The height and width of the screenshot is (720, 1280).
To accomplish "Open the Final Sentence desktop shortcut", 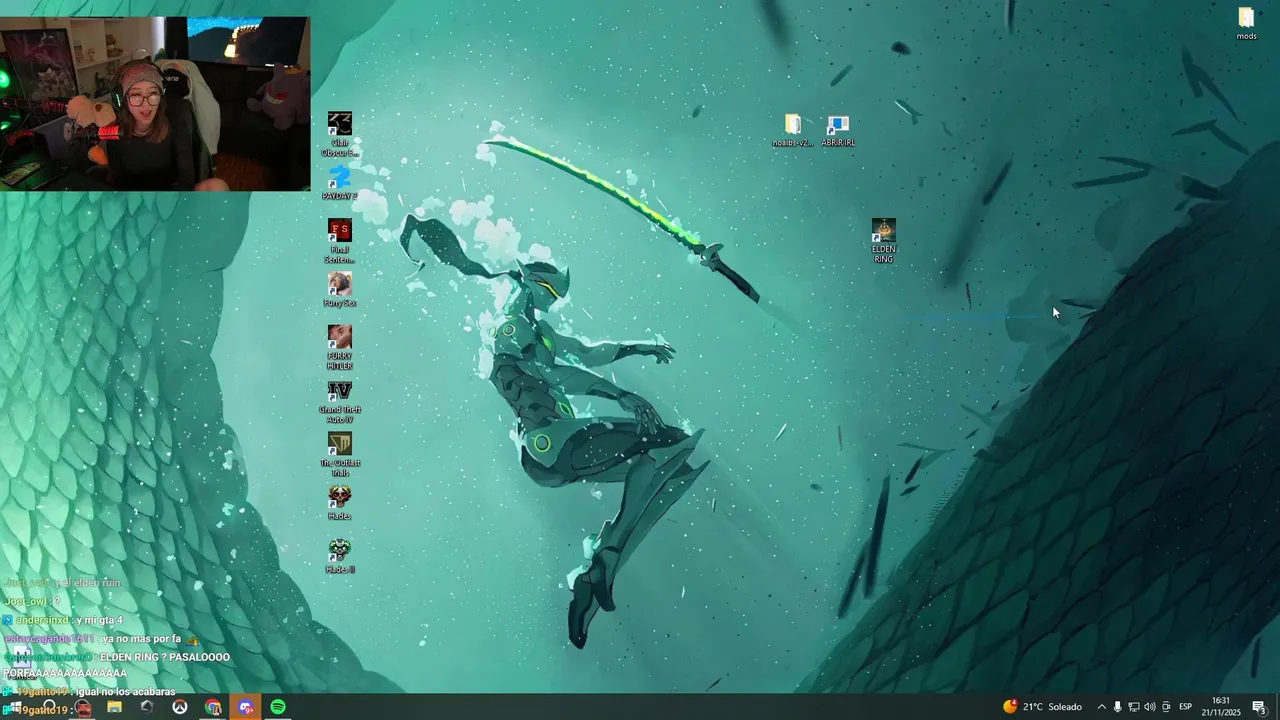I will pos(340,241).
